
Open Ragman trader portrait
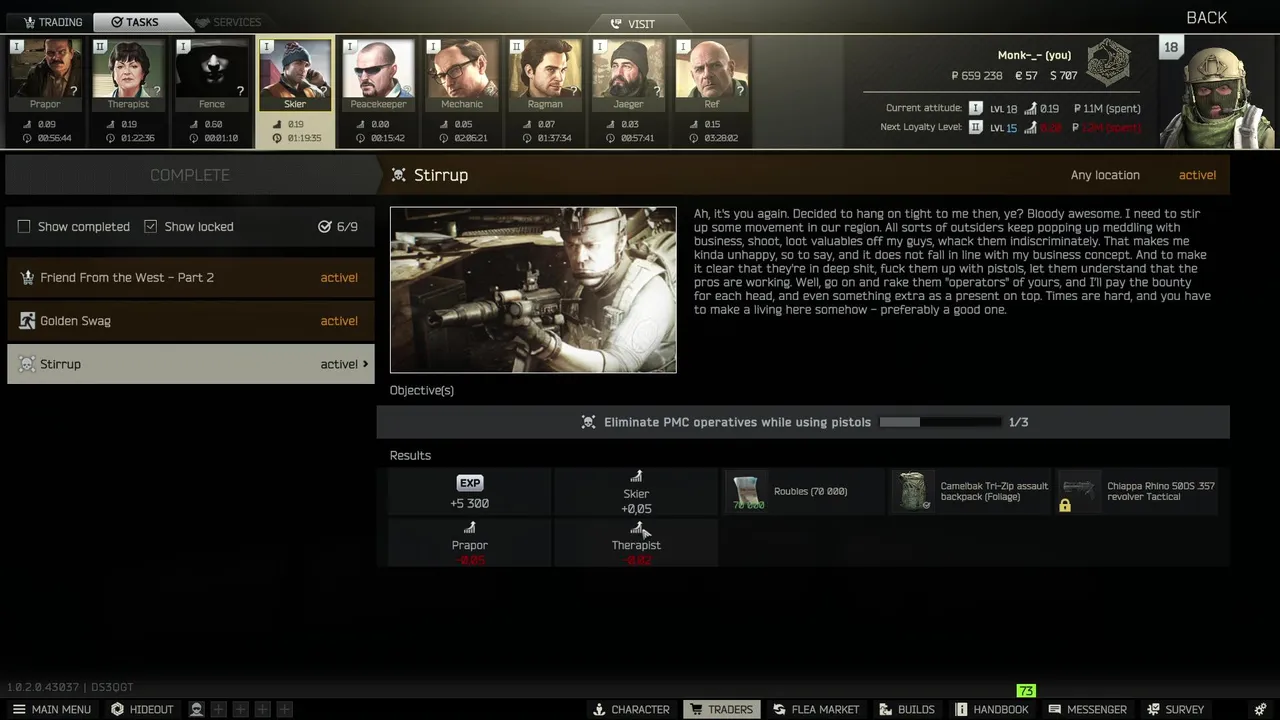[x=545, y=75]
